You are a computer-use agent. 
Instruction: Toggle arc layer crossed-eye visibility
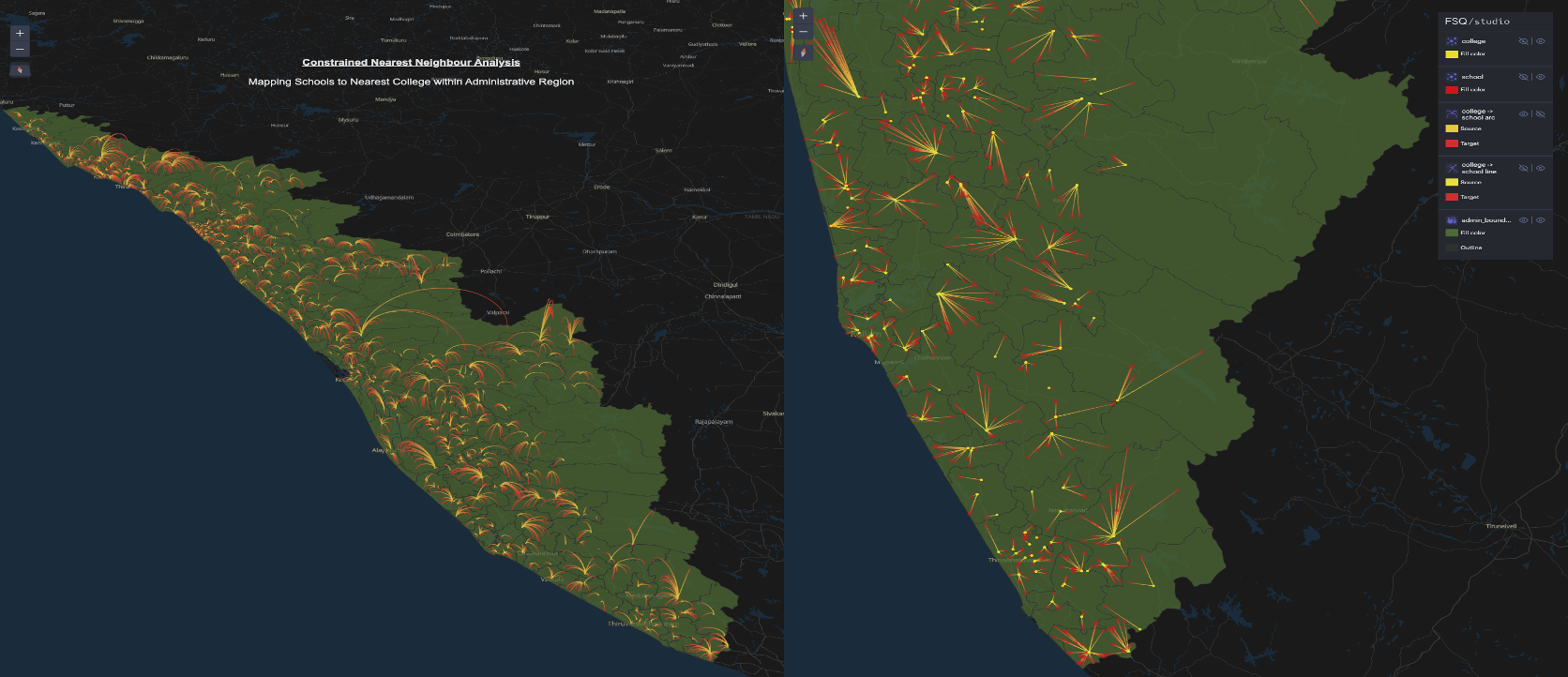tap(1540, 113)
